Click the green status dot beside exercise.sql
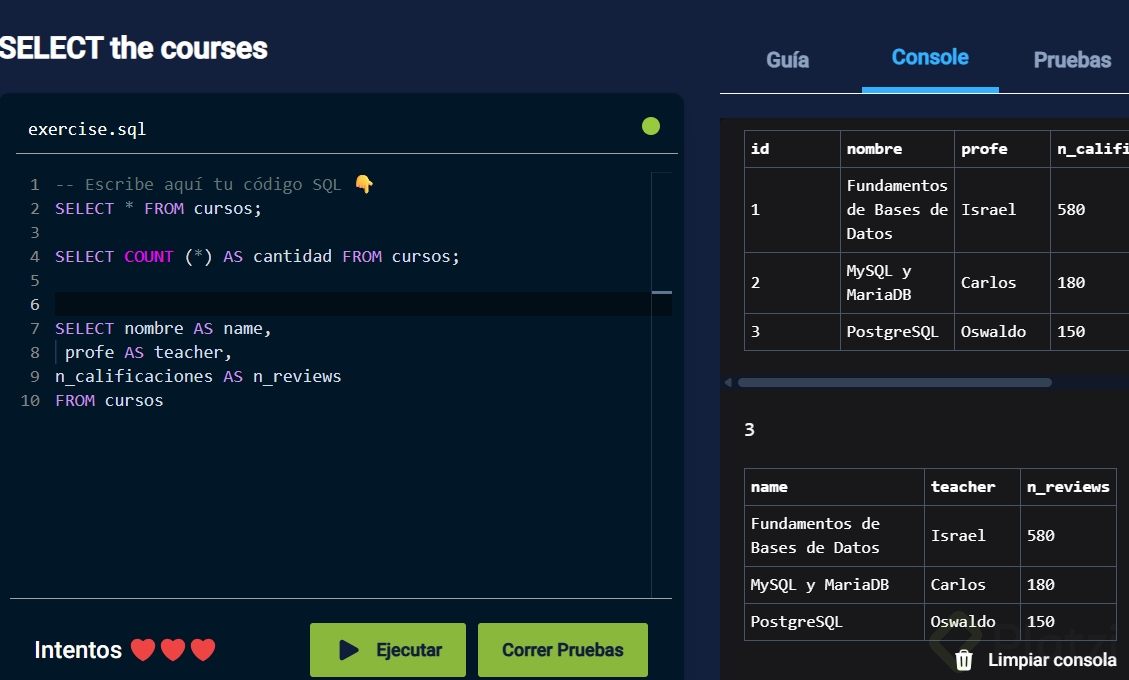1129x680 pixels. [651, 126]
